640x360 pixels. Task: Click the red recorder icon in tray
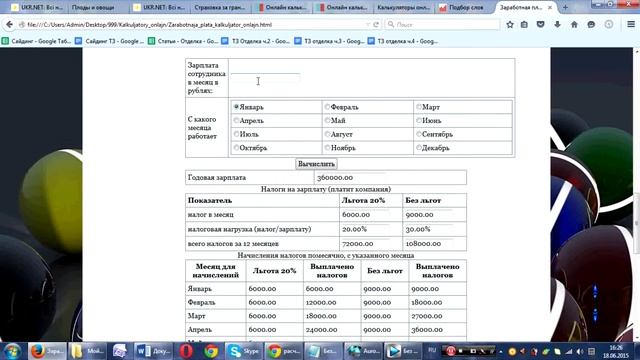click(x=451, y=351)
